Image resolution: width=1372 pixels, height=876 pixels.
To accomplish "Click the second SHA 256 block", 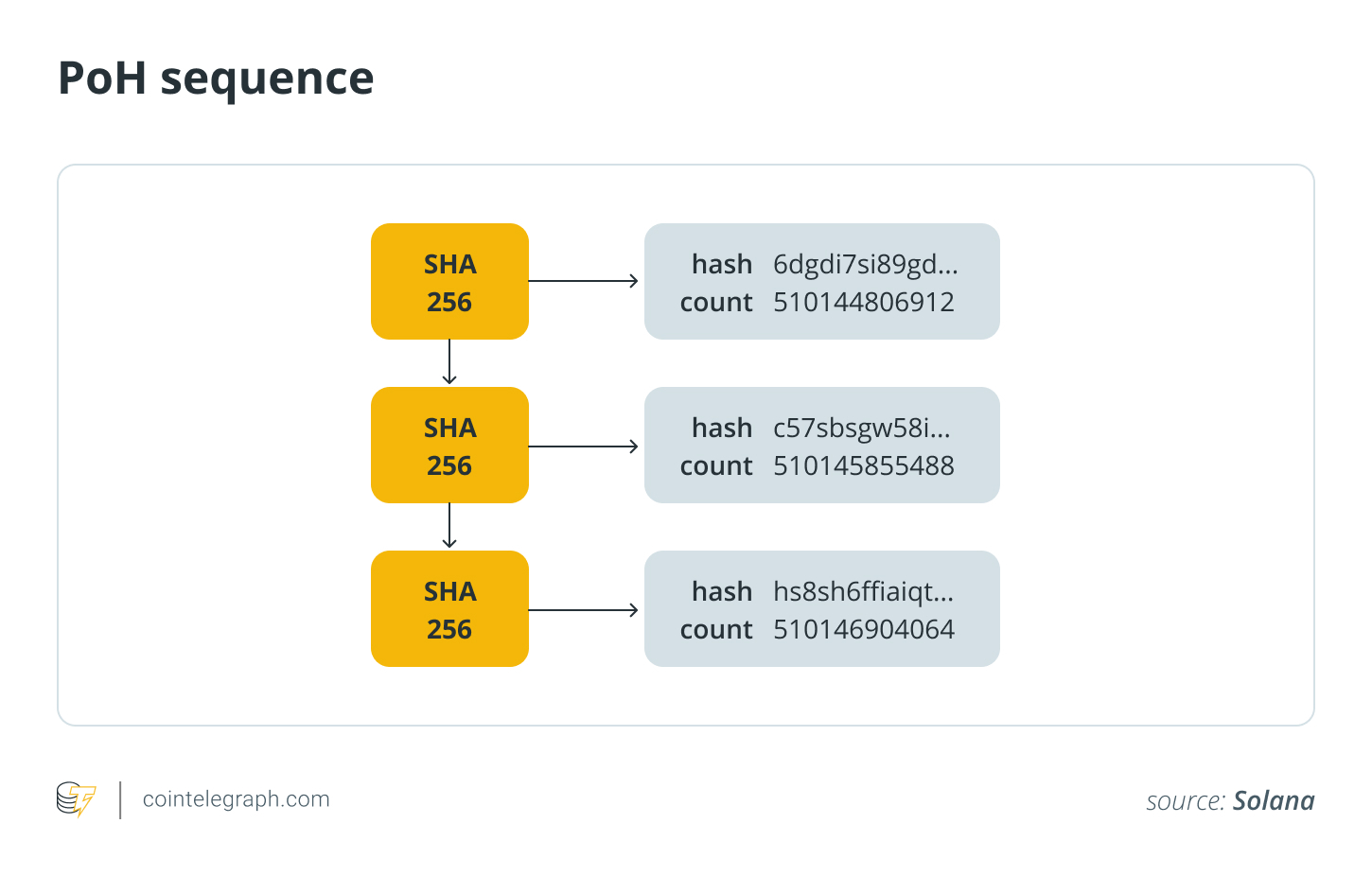I will (x=449, y=446).
